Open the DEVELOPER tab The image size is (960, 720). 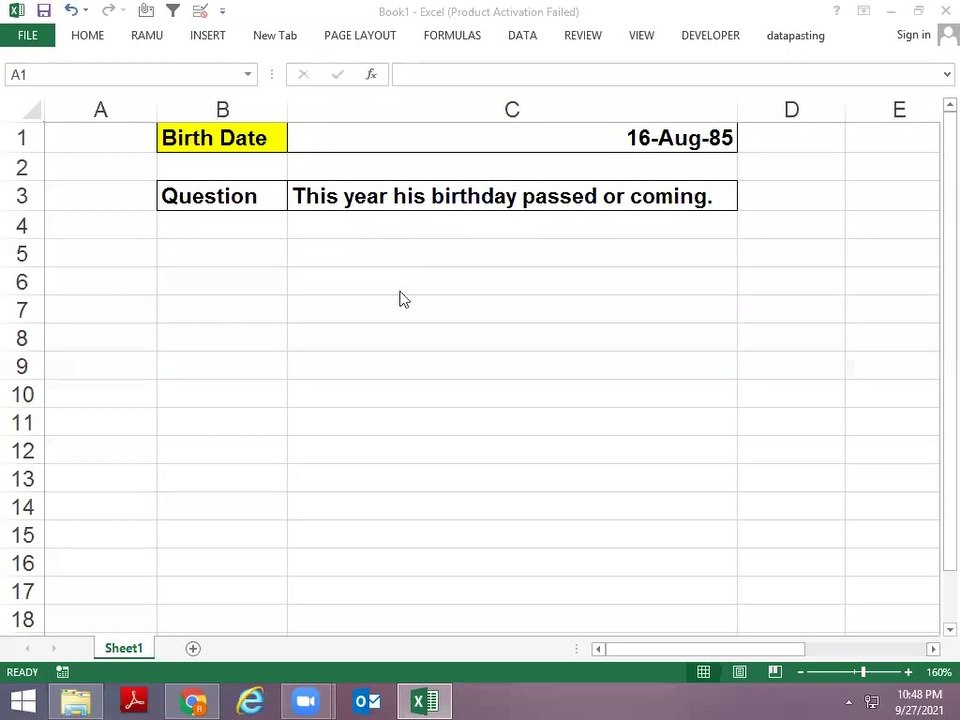coord(710,36)
